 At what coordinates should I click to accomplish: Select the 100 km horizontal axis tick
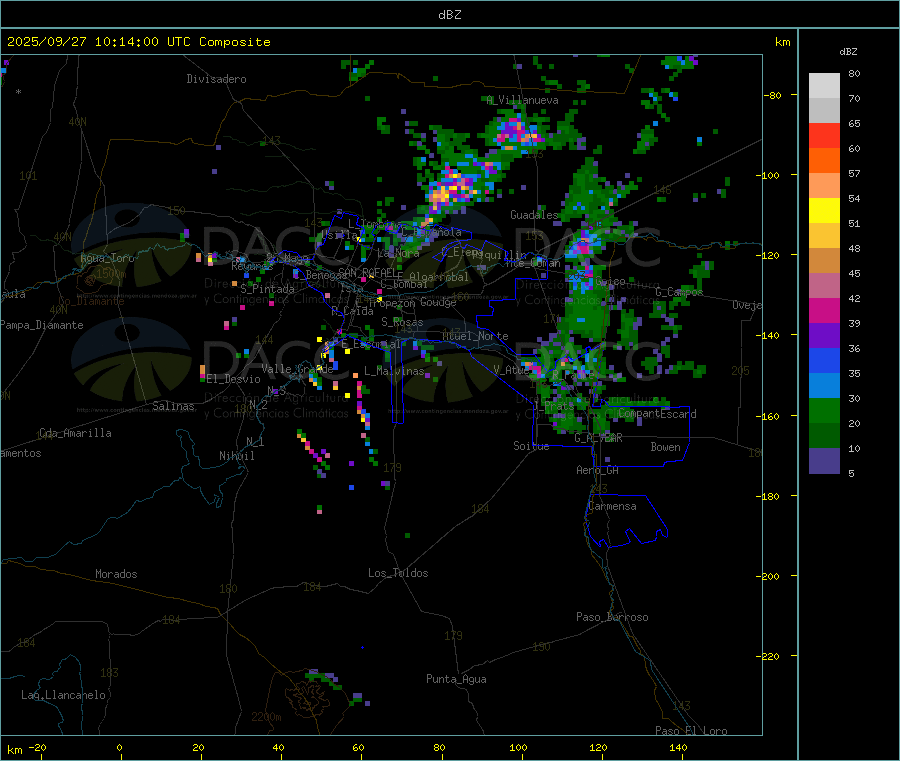(518, 747)
